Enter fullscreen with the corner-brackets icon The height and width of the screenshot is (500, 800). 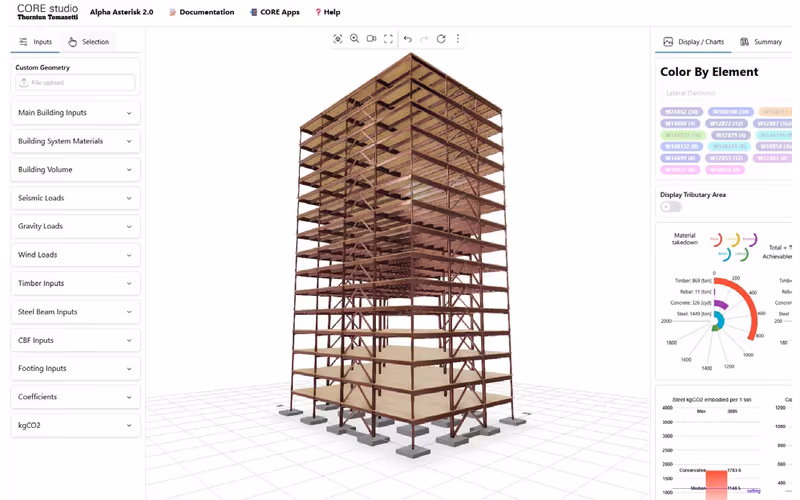click(x=388, y=39)
